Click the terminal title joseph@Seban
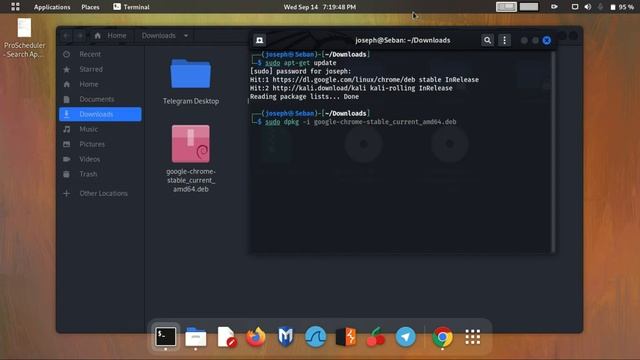 pos(403,40)
